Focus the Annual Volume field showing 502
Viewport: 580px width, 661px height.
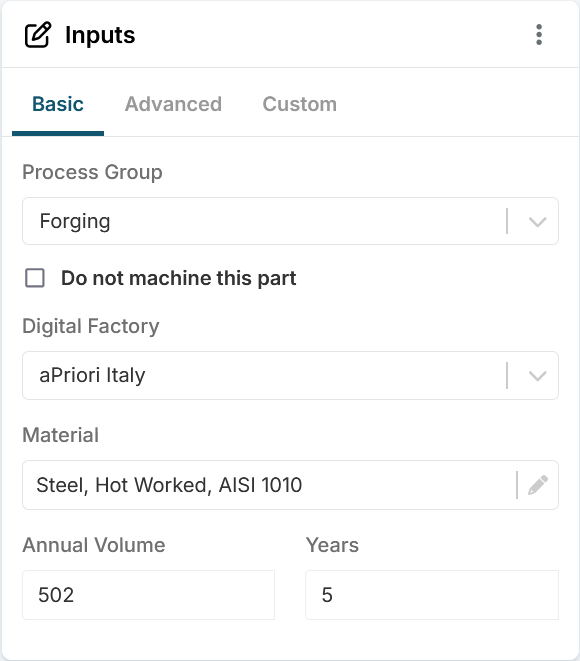point(148,595)
